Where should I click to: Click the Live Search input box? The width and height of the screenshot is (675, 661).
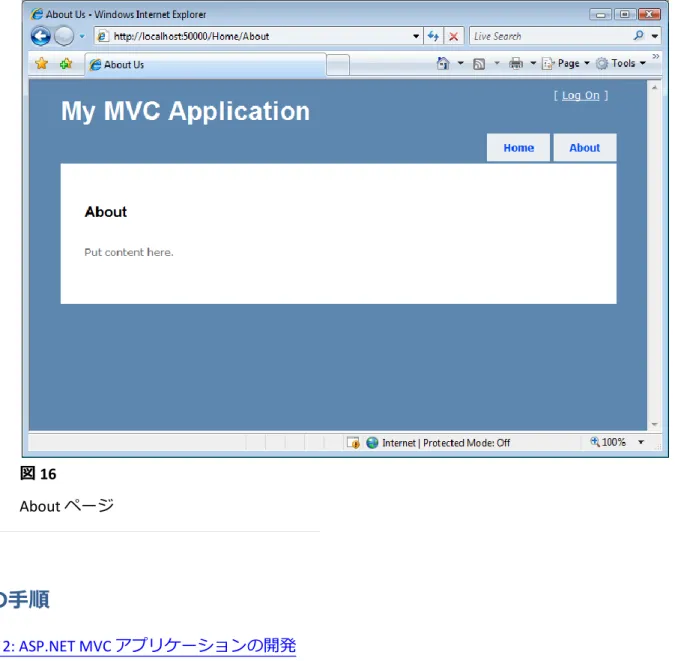[x=551, y=36]
